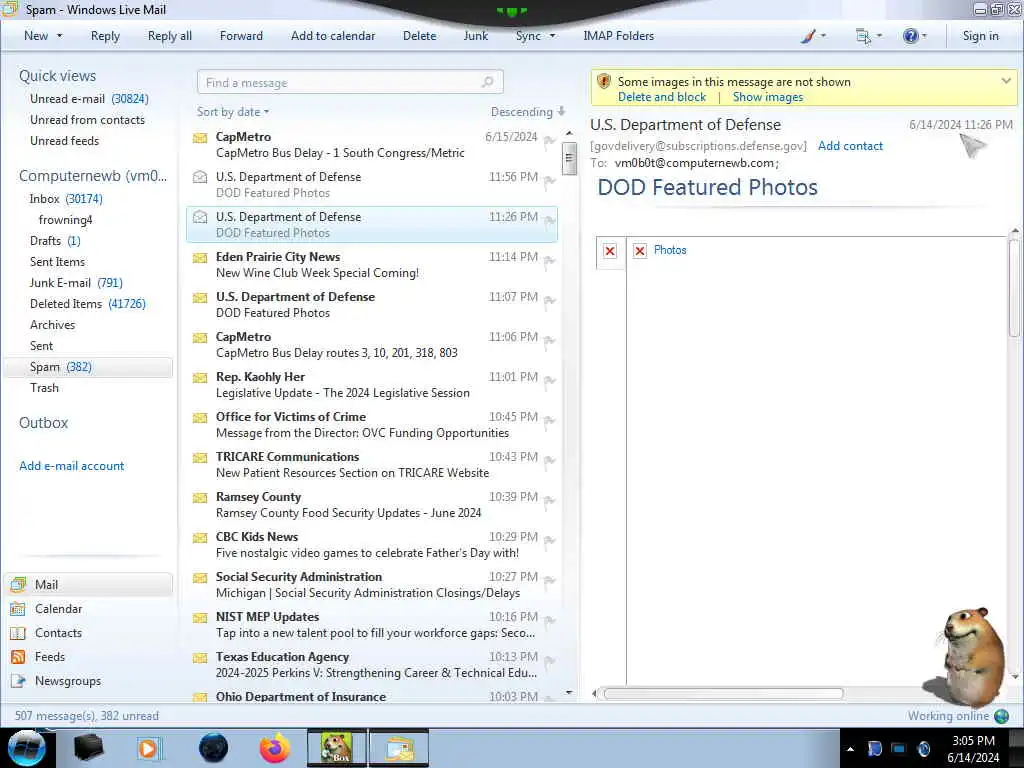Click the envelope icon beside Office for Victims of Crime
This screenshot has width=1024, height=768.
point(200,418)
